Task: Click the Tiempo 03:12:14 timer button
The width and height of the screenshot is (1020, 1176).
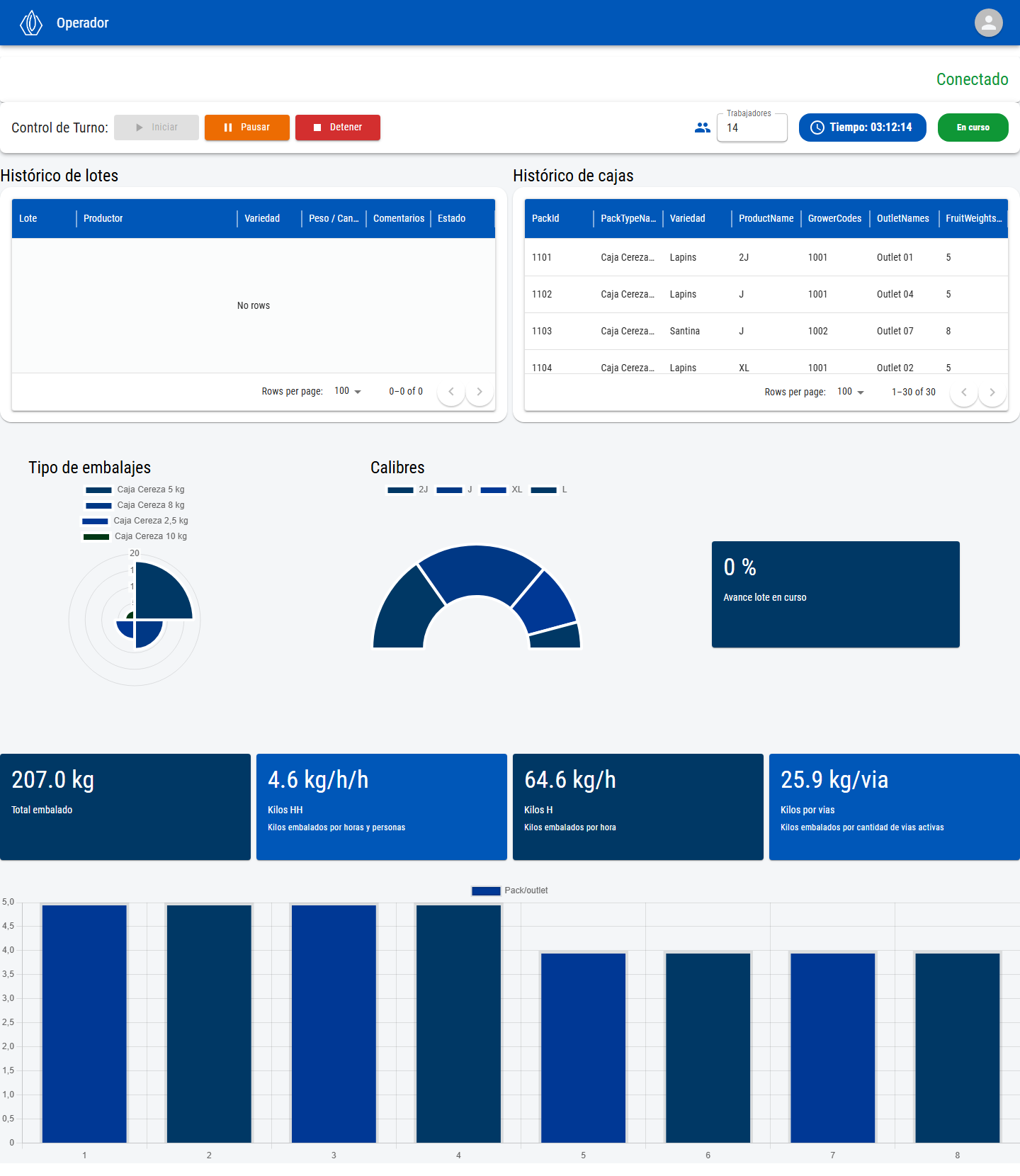Action: point(863,128)
